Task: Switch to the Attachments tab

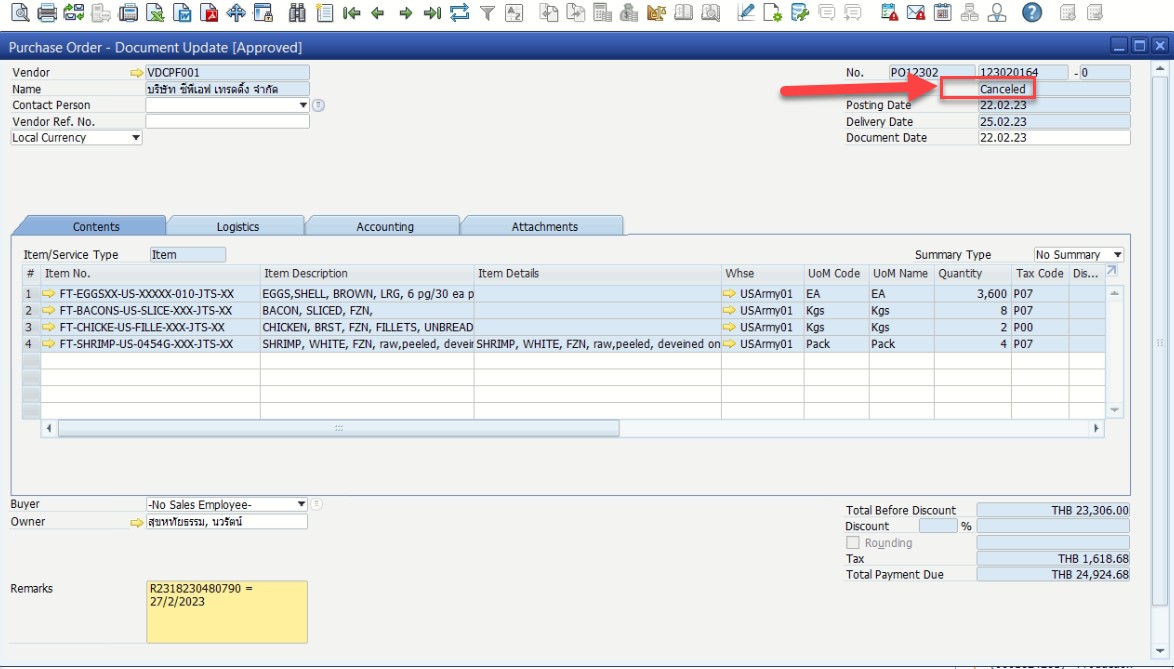Action: point(544,227)
